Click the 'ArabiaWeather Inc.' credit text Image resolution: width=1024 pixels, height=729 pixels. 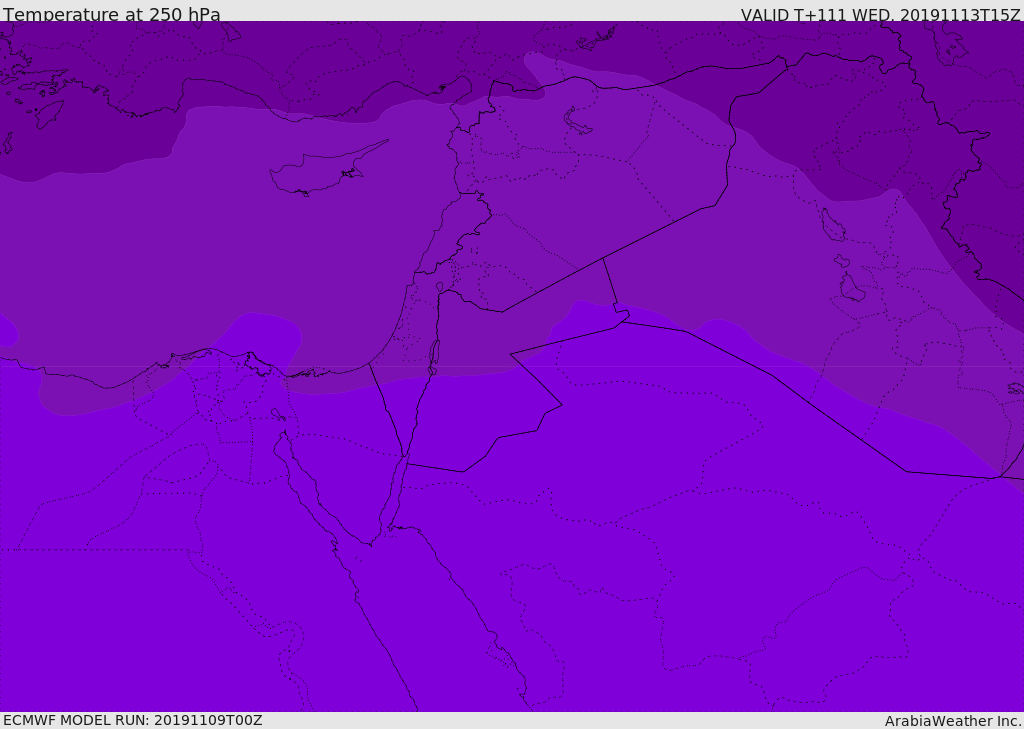pos(952,721)
